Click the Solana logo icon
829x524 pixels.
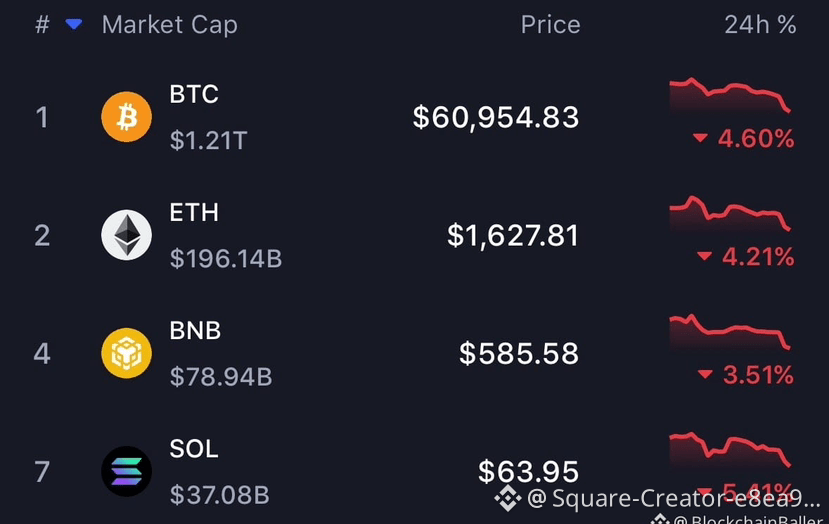point(126,471)
